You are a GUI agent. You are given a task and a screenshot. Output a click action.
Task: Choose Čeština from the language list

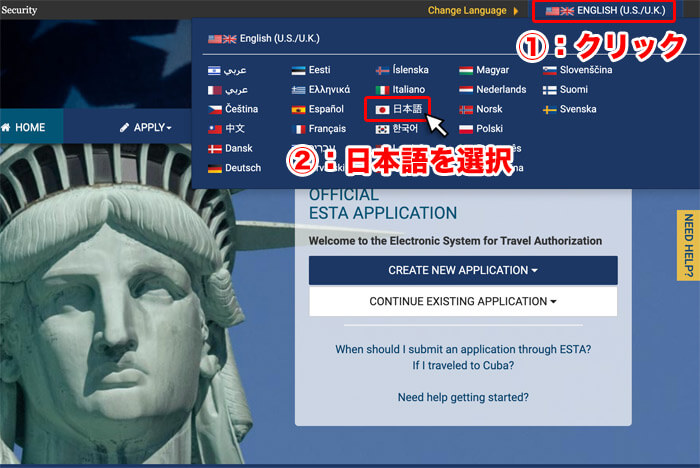coord(233,109)
